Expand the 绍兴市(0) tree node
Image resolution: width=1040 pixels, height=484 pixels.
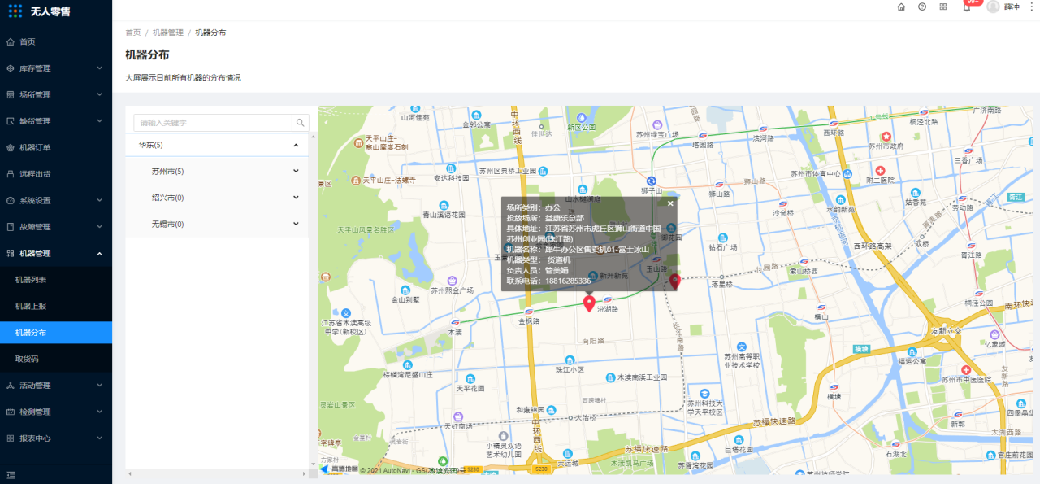point(217,198)
